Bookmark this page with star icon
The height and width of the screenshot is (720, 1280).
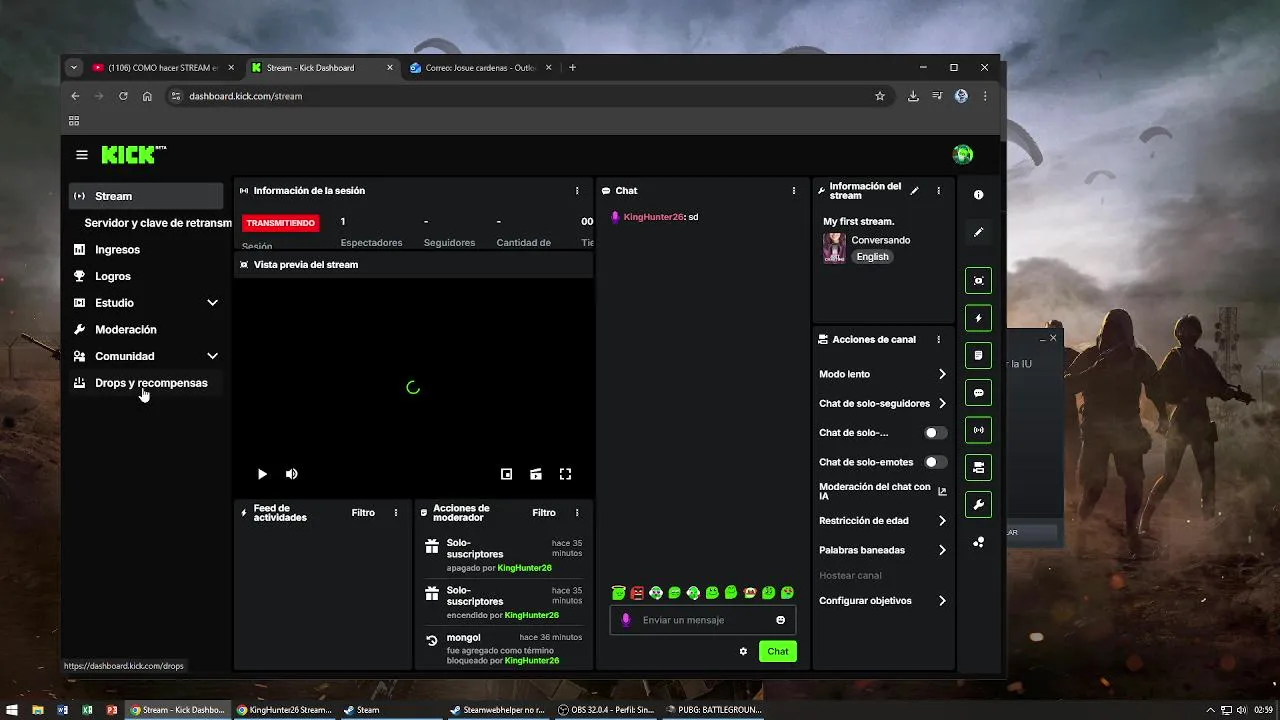880,96
